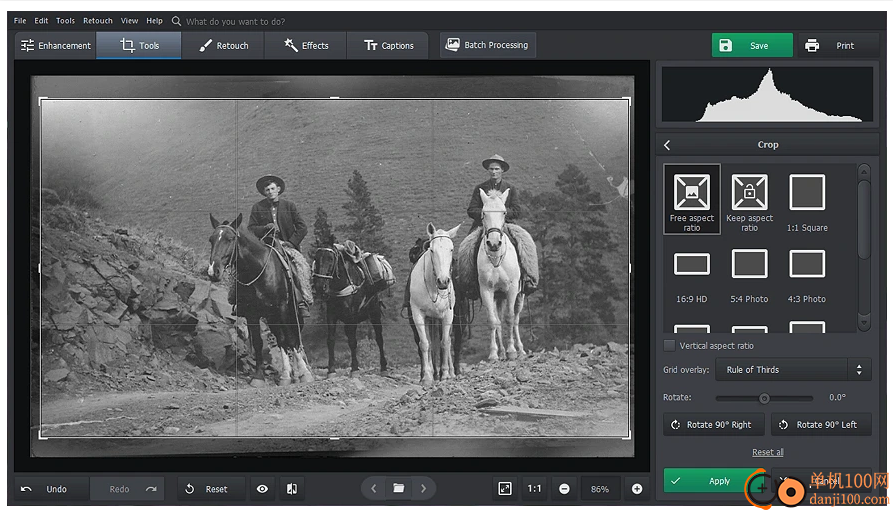893x510 pixels.
Task: Select the 16:9 HD crop preset
Action: 692,276
